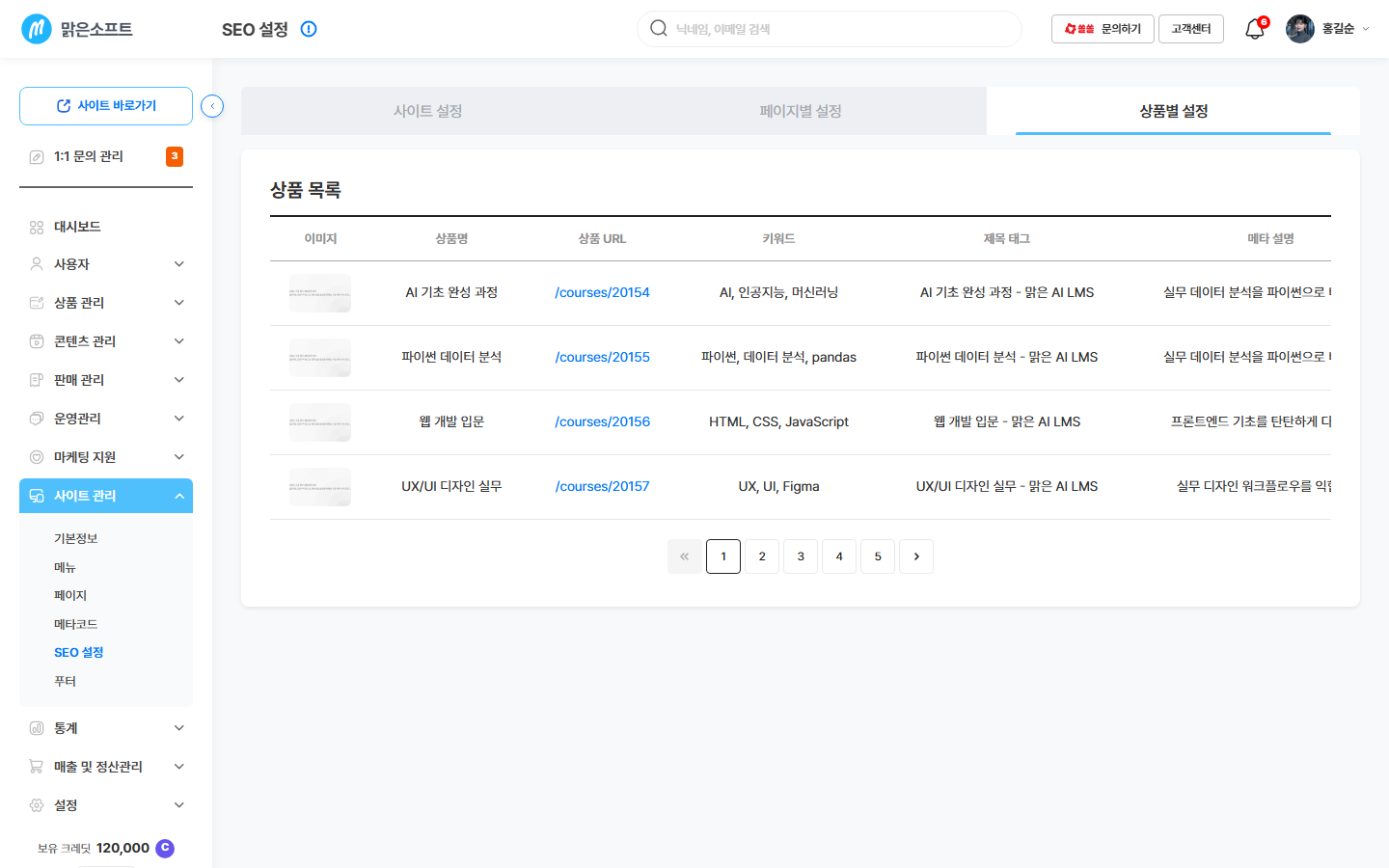The width and height of the screenshot is (1389, 868).
Task: Click the 사이트 관리 icon
Action: tap(37, 496)
